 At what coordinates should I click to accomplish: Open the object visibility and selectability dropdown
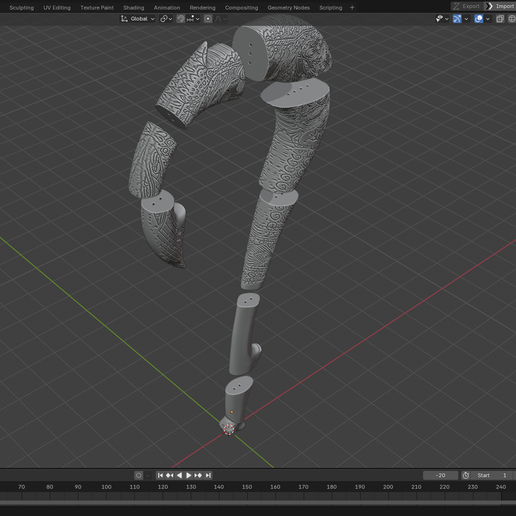(x=442, y=19)
